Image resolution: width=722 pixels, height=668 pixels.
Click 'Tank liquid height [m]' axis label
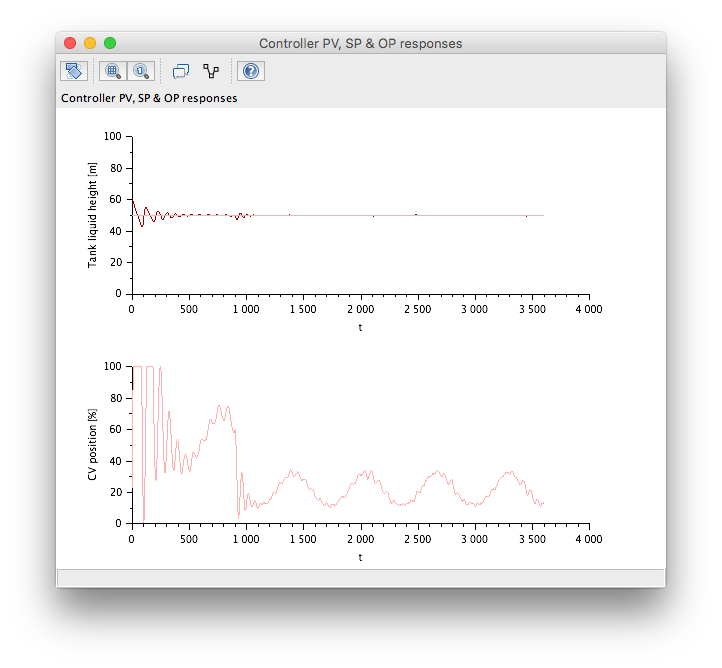tap(93, 215)
